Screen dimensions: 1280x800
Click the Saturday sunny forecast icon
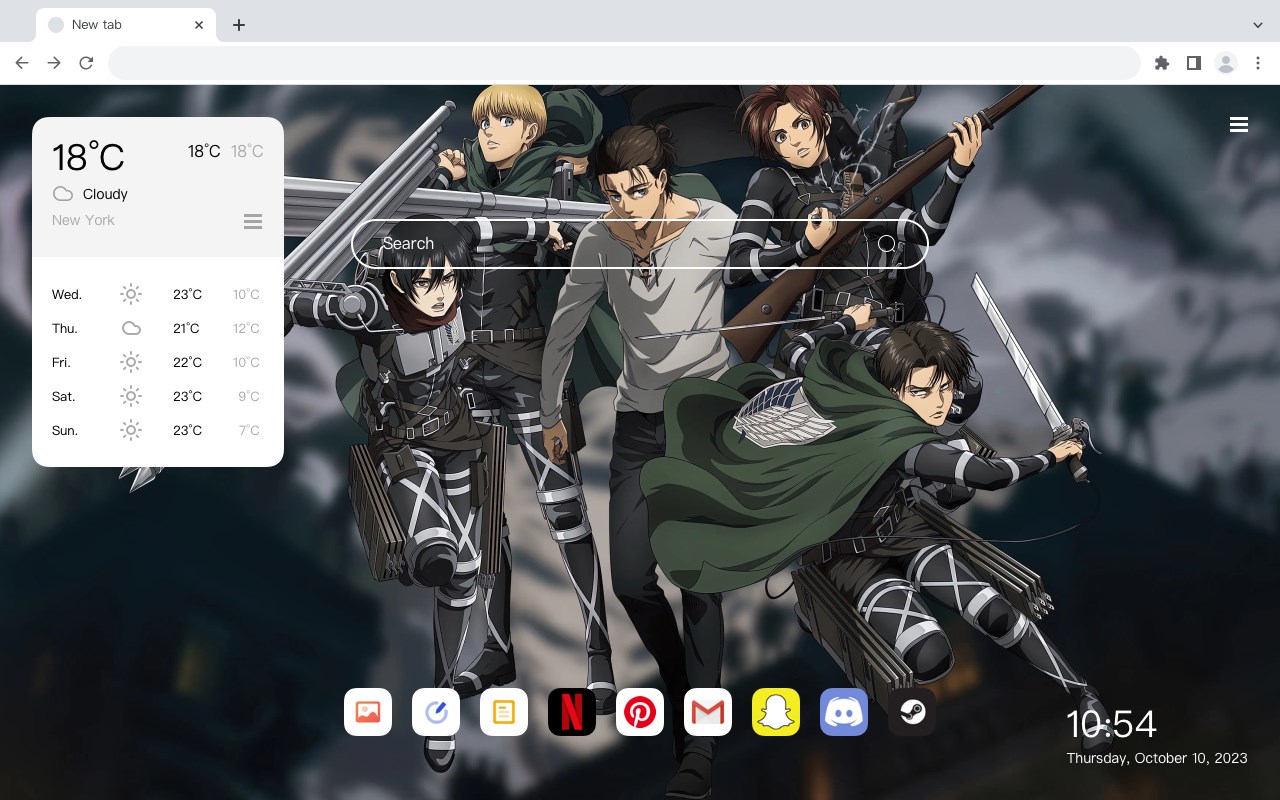coord(131,396)
